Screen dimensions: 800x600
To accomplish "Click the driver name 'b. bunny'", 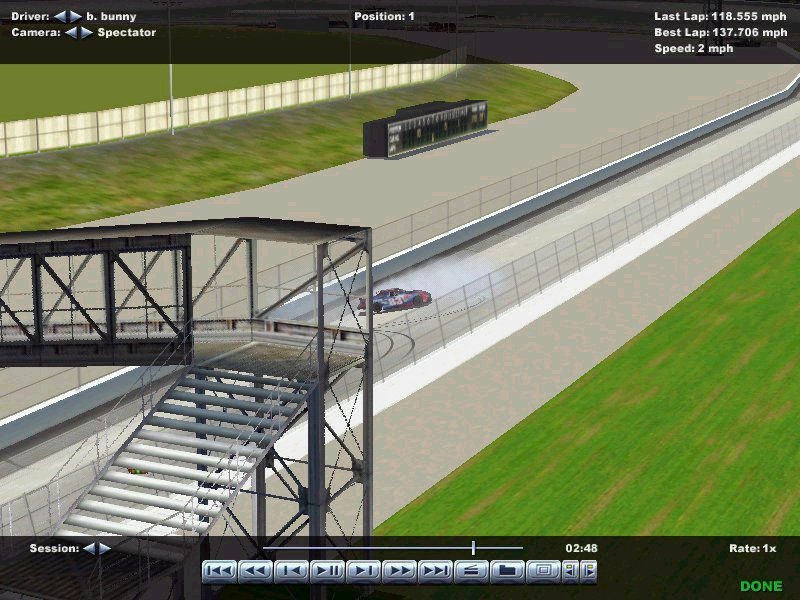I will [x=111, y=17].
